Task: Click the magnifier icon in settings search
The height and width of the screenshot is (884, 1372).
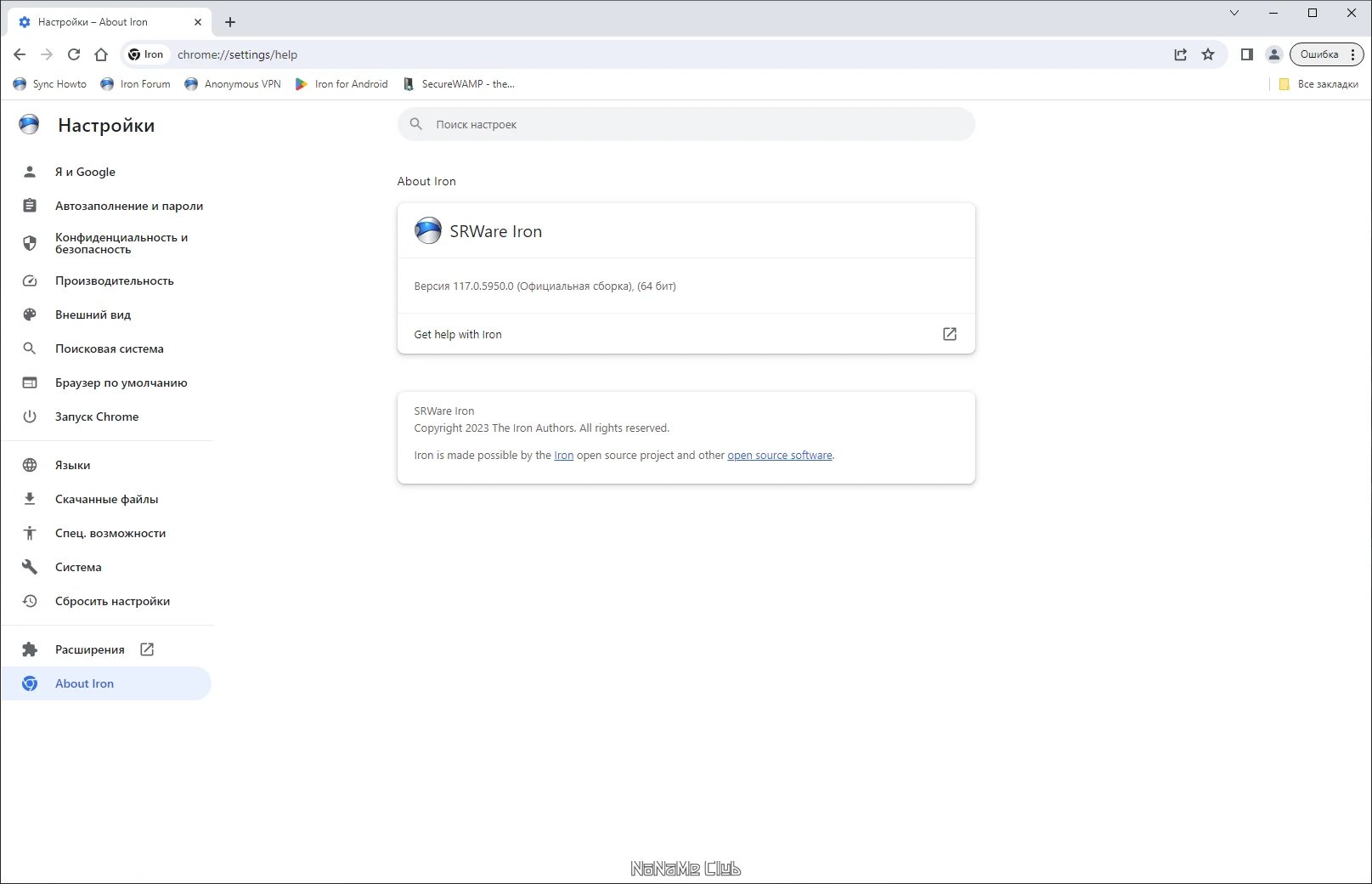Action: point(416,124)
